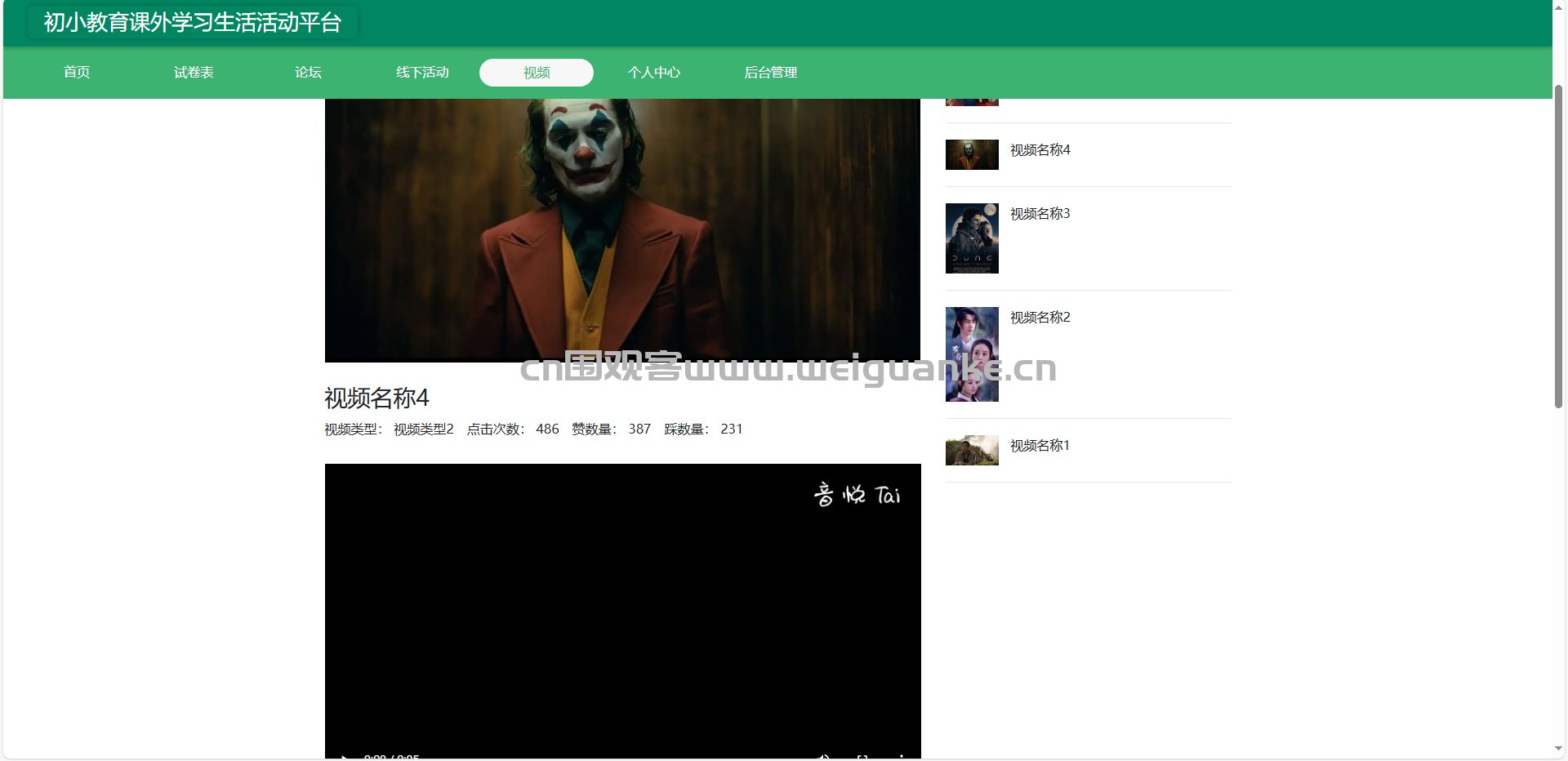Open the 视频名称4 link in sidebar list
The image size is (1568, 761).
[x=1040, y=149]
